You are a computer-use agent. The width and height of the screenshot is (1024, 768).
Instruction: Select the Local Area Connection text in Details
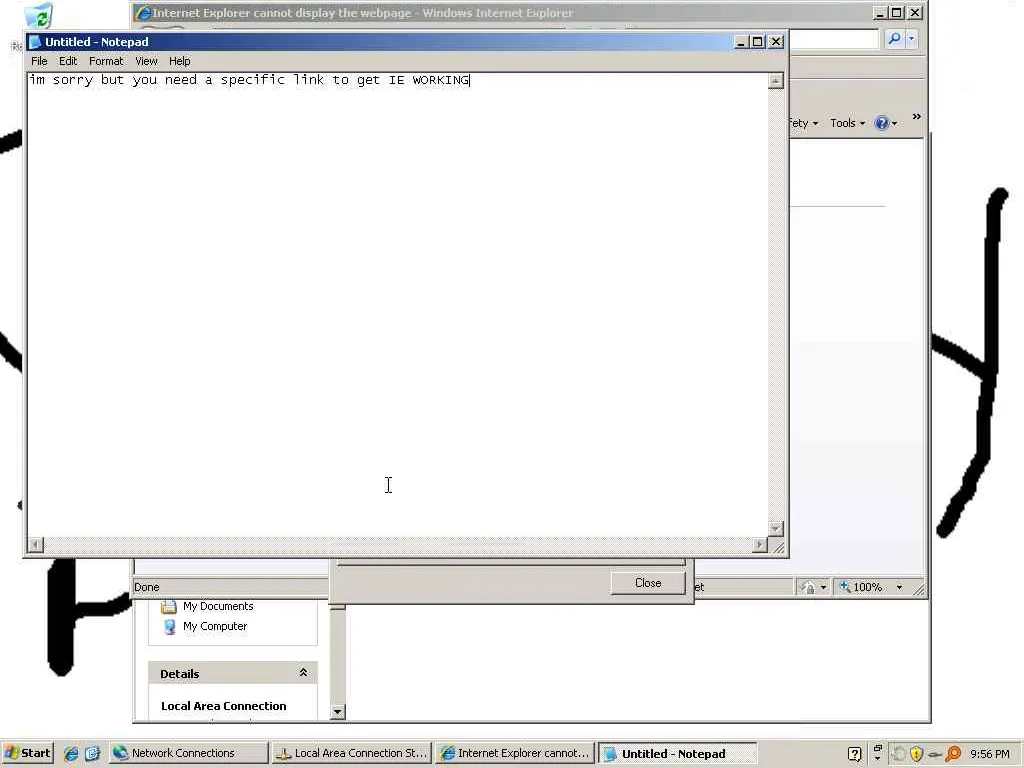coord(223,706)
